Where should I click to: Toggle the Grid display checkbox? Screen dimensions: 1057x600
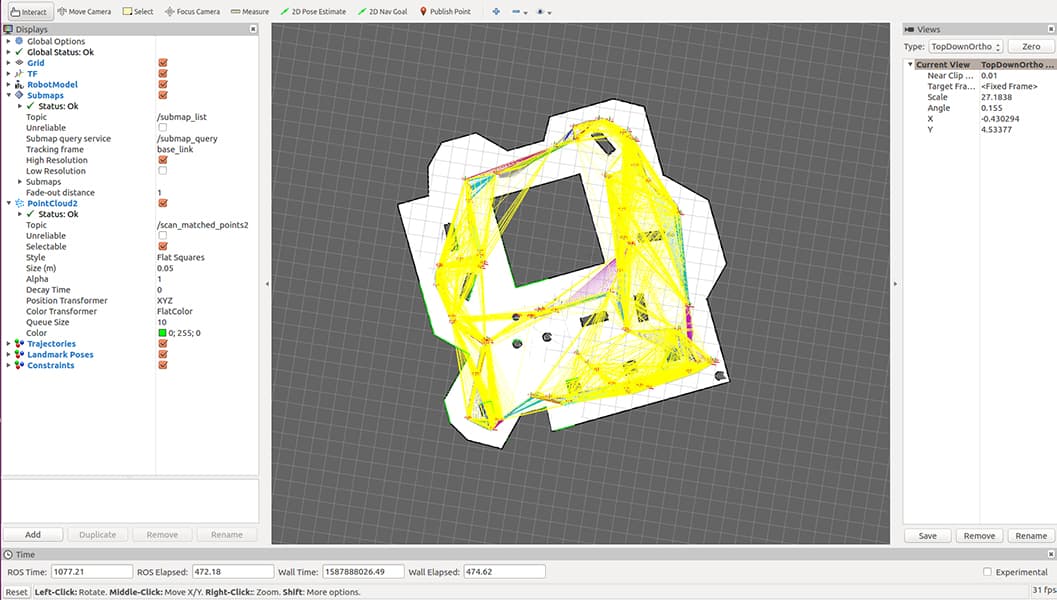[x=162, y=63]
